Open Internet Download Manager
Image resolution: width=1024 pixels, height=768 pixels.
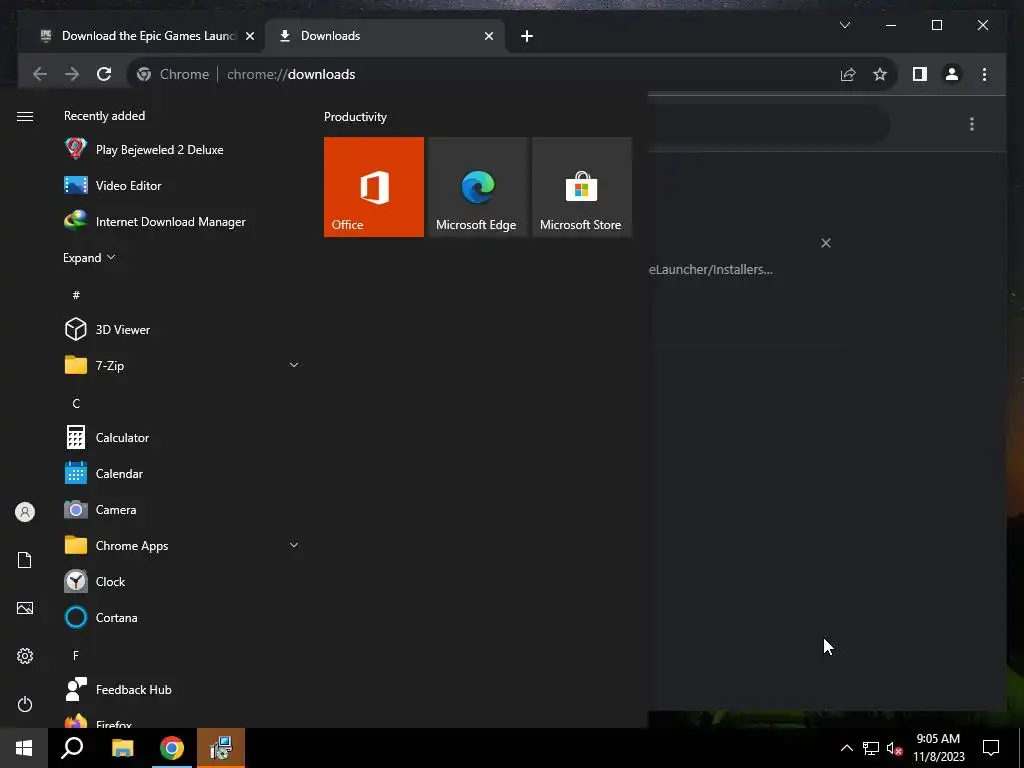182,221
